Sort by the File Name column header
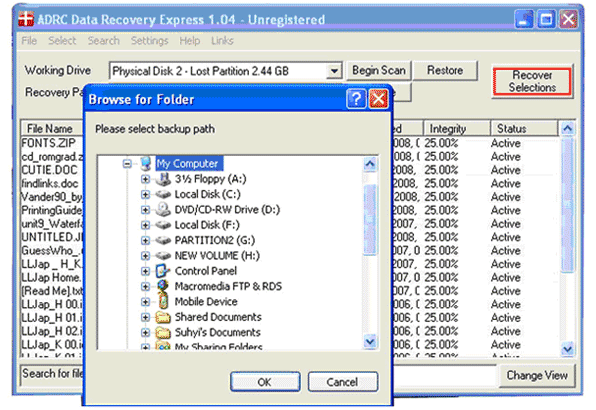This screenshot has width=596, height=410. (x=52, y=129)
